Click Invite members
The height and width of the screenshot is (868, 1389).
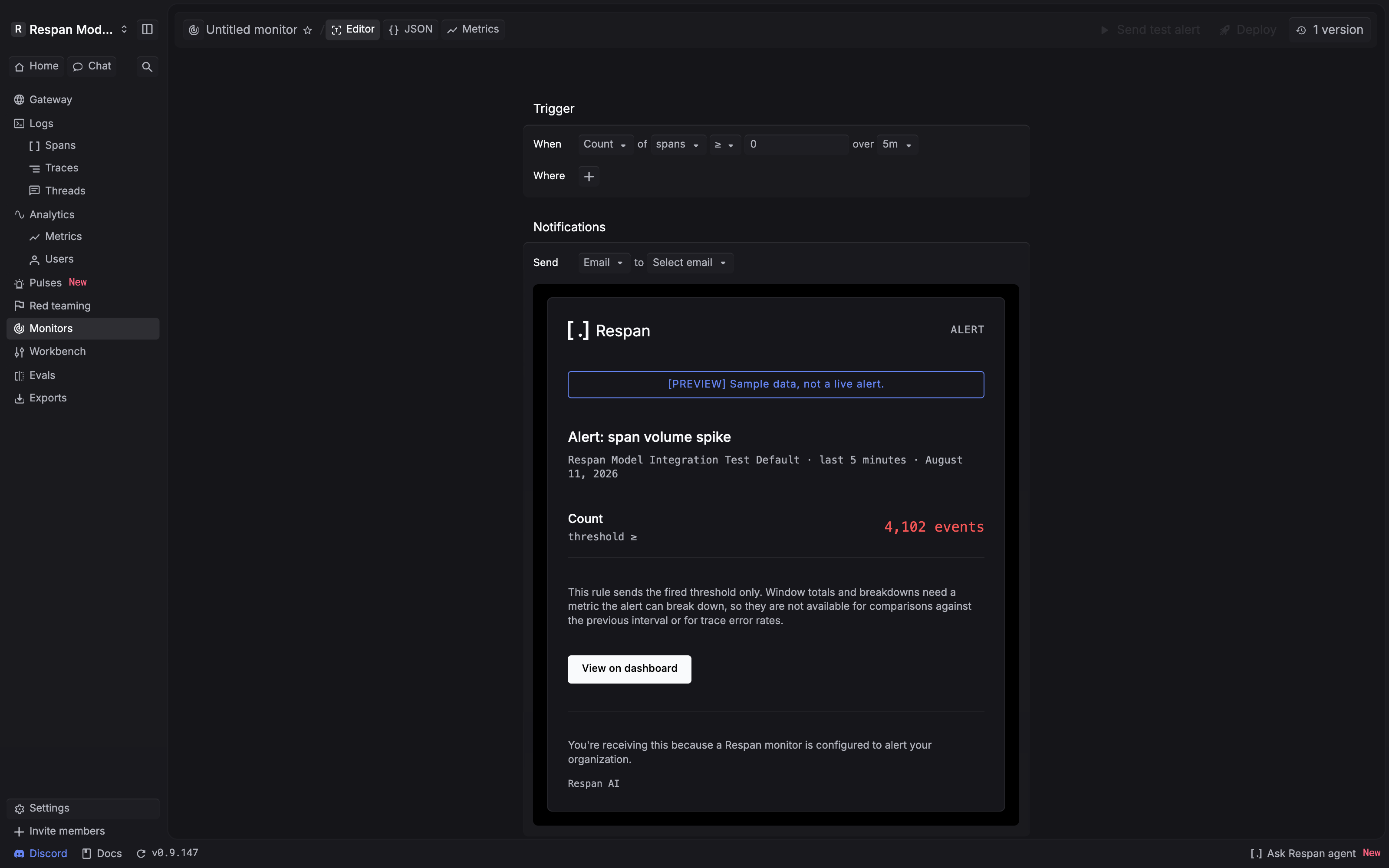83,831
